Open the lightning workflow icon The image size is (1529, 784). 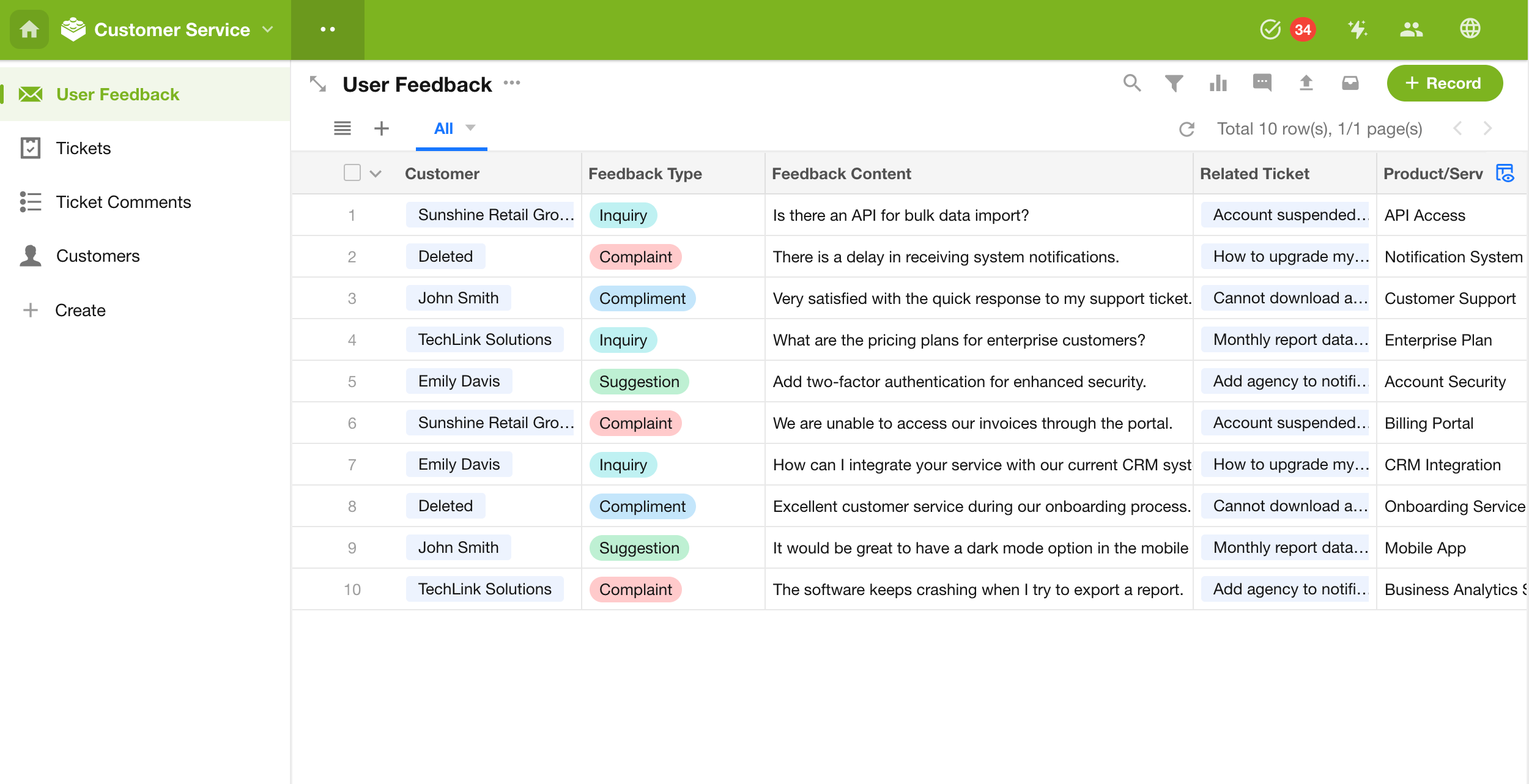1358,29
